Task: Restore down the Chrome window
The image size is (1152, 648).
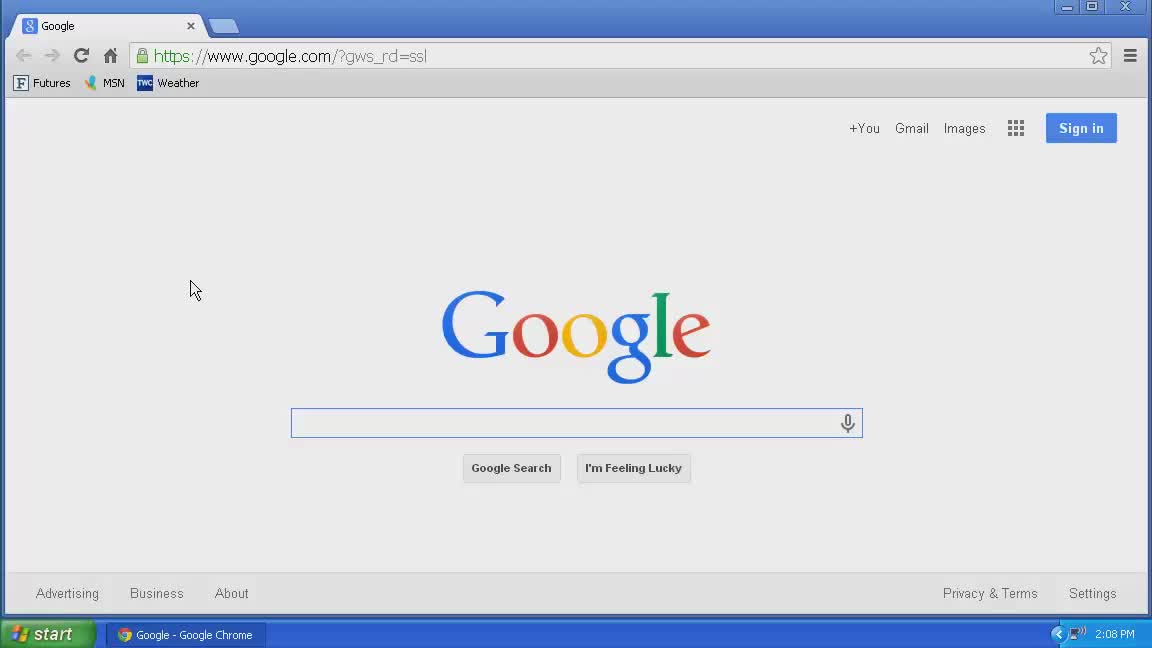Action: point(1092,7)
